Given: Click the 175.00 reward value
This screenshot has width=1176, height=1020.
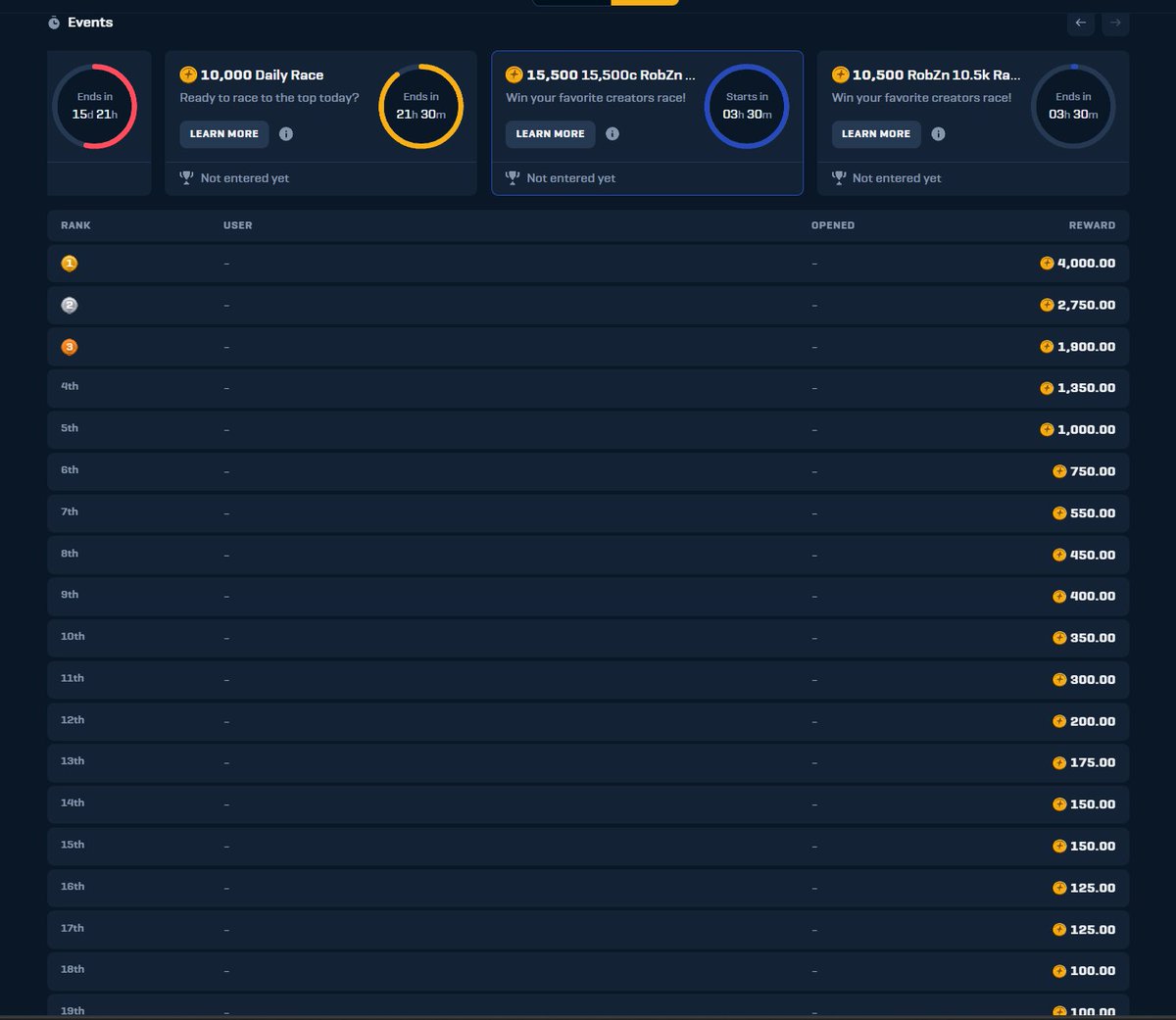Looking at the screenshot, I should click(x=1093, y=763).
